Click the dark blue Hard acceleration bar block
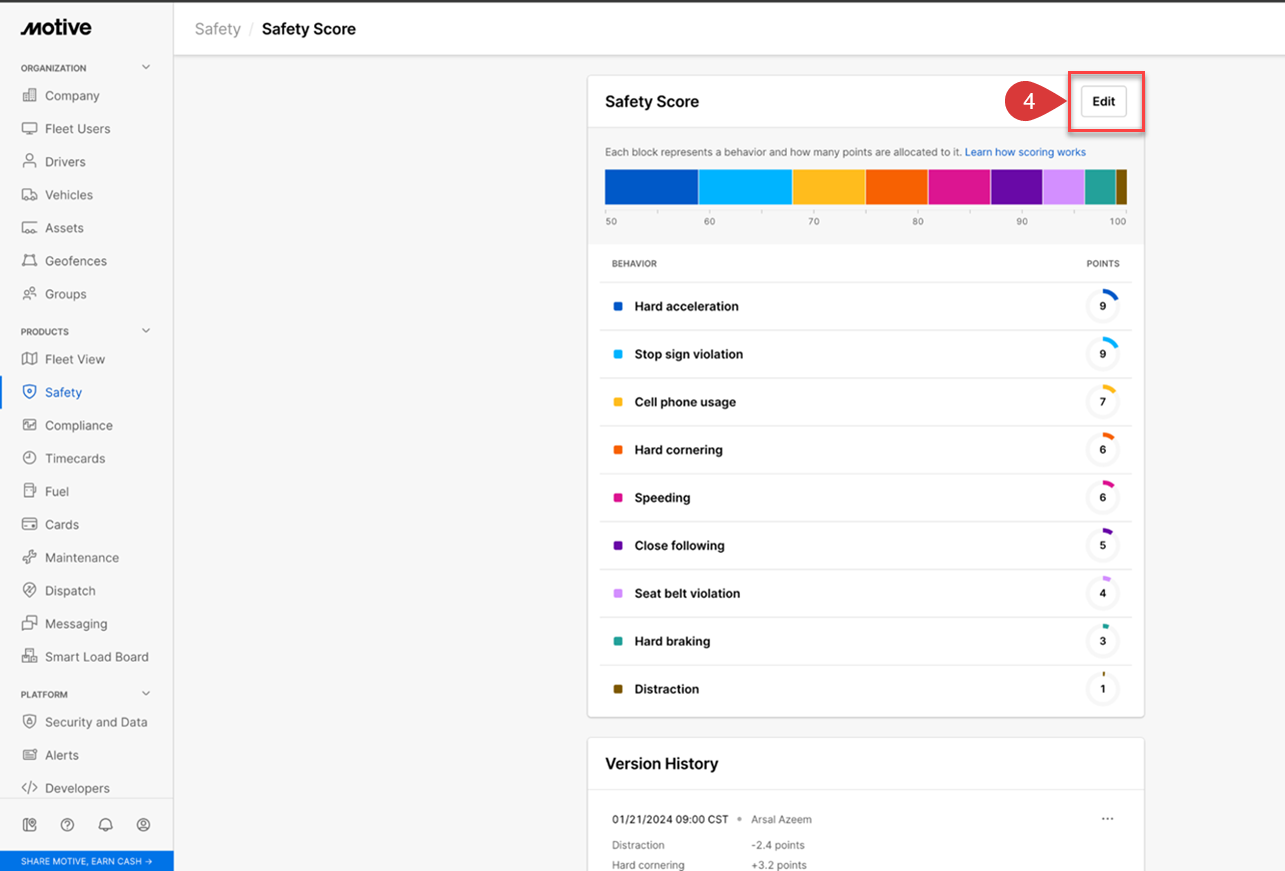1285x871 pixels. (651, 187)
